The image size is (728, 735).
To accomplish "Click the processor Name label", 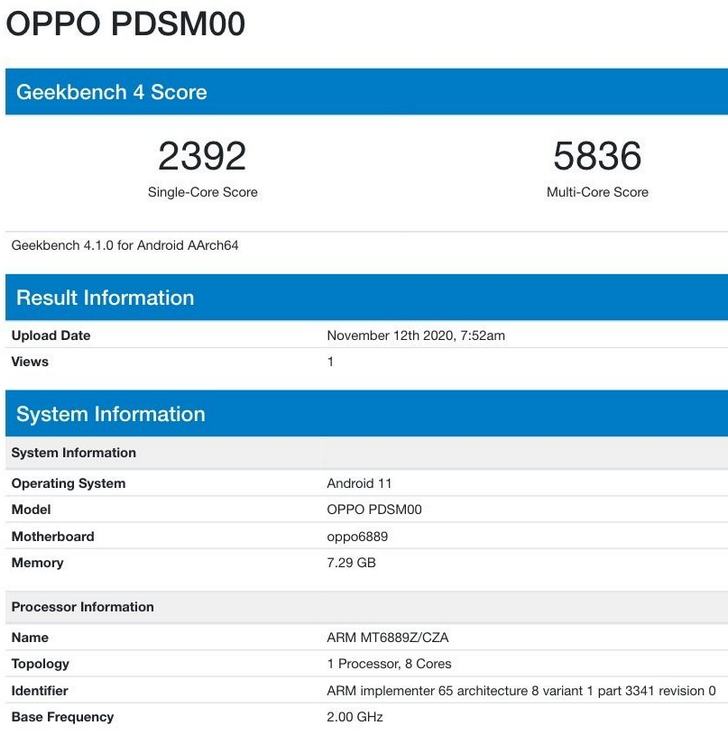I will [x=30, y=638].
